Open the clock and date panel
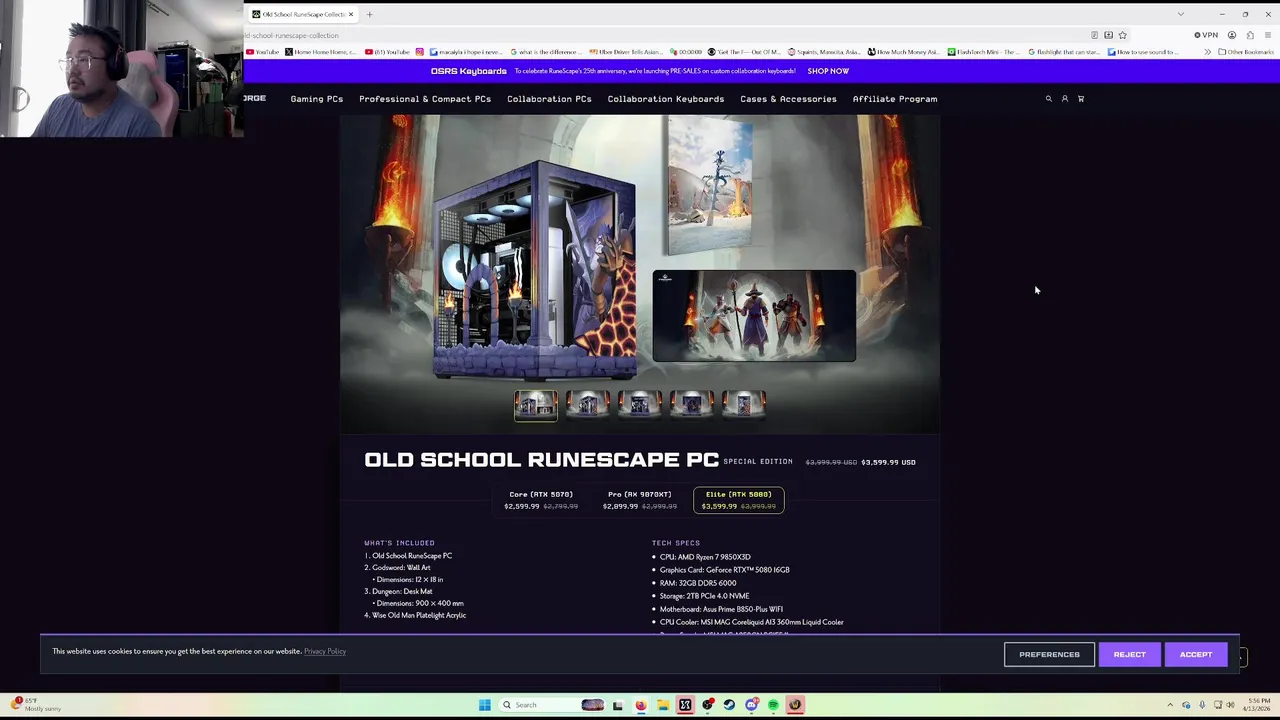This screenshot has height=720, width=1280. click(1255, 704)
